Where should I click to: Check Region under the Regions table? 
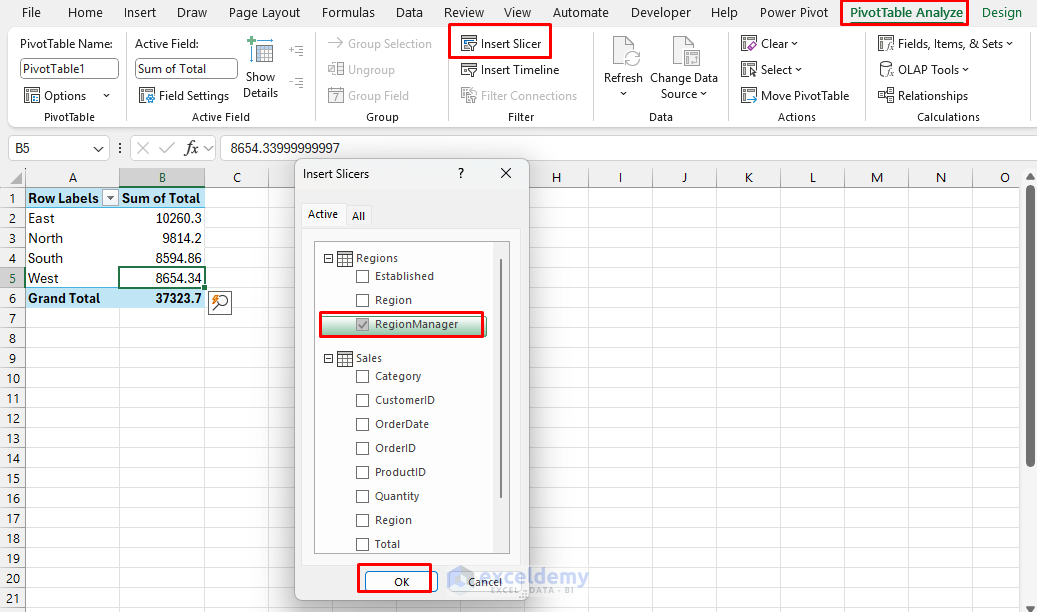tap(362, 300)
